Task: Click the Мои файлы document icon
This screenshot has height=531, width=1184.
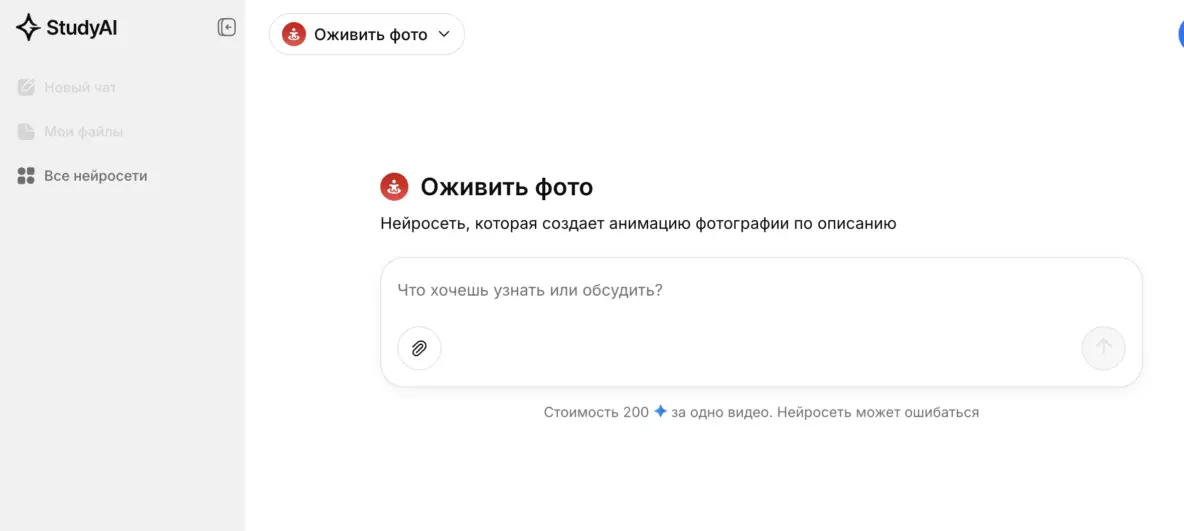Action: [x=27, y=132]
